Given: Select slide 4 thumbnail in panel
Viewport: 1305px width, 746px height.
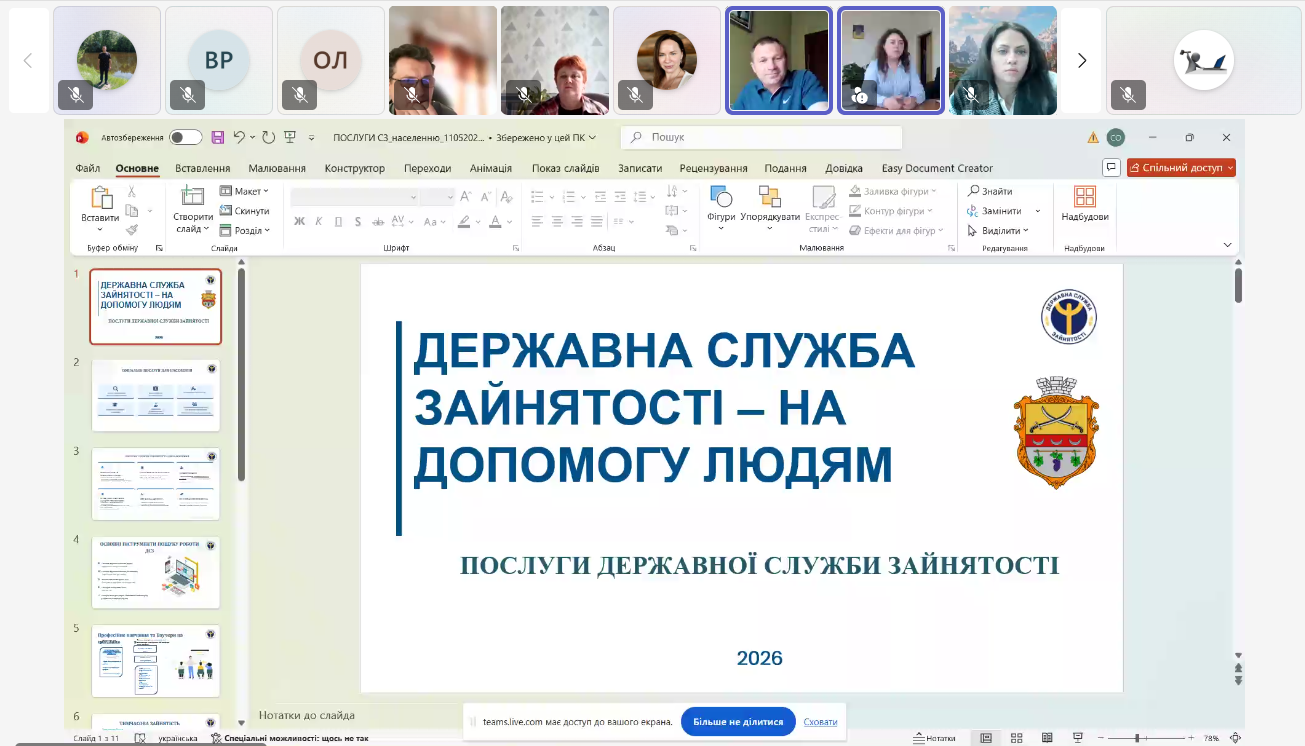Looking at the screenshot, I should [155, 573].
